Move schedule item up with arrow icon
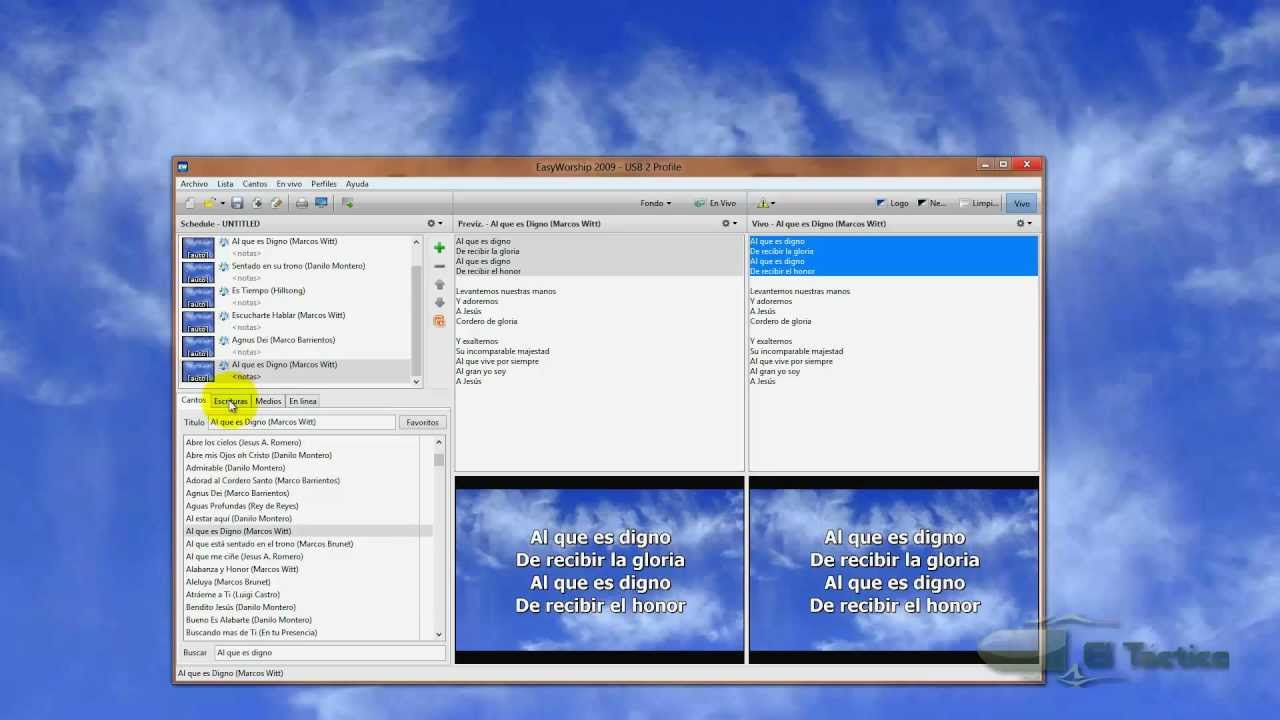The width and height of the screenshot is (1280, 720). click(439, 285)
